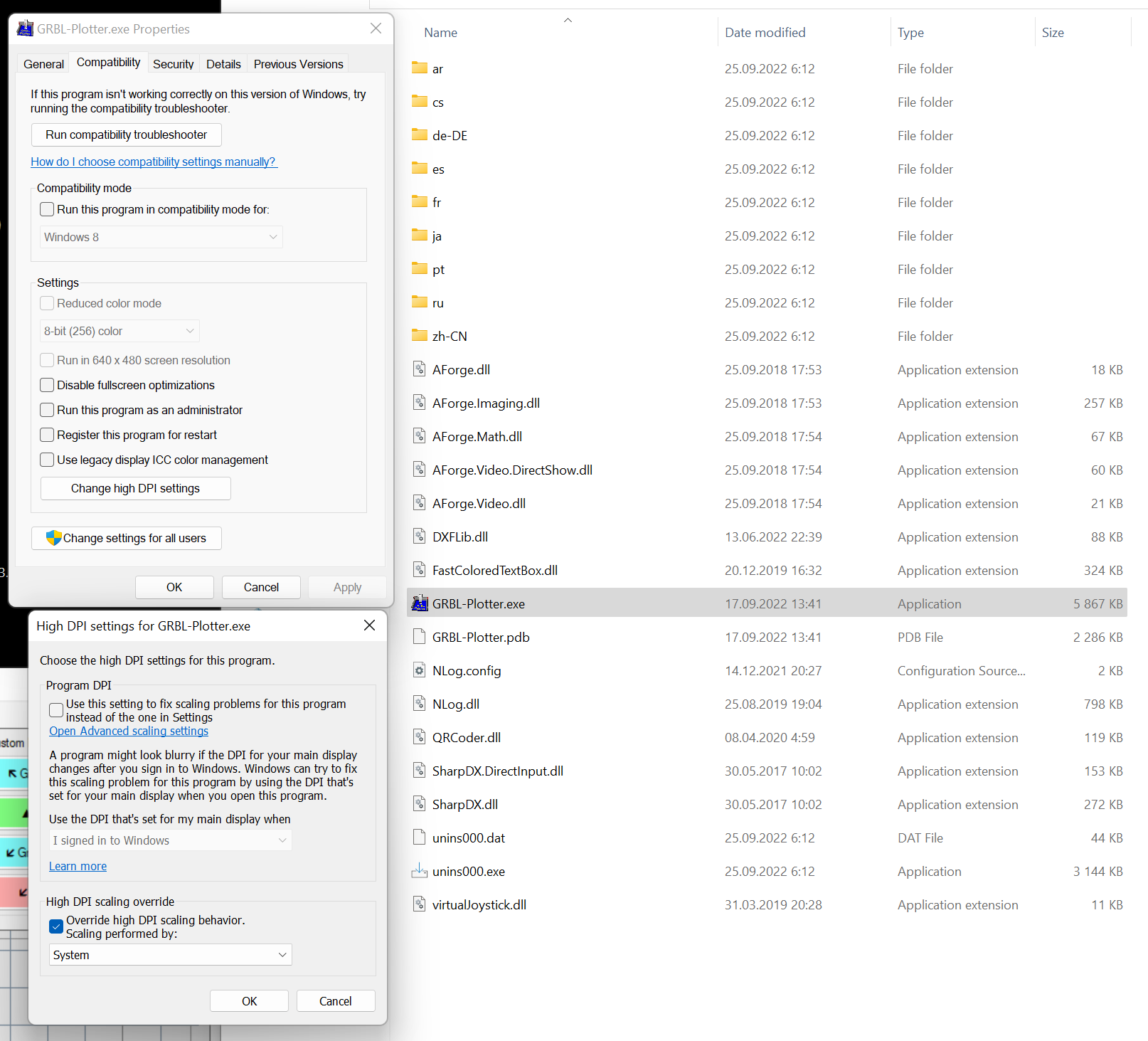Click the GRBL-Plotter.pdb file icon

[420, 638]
